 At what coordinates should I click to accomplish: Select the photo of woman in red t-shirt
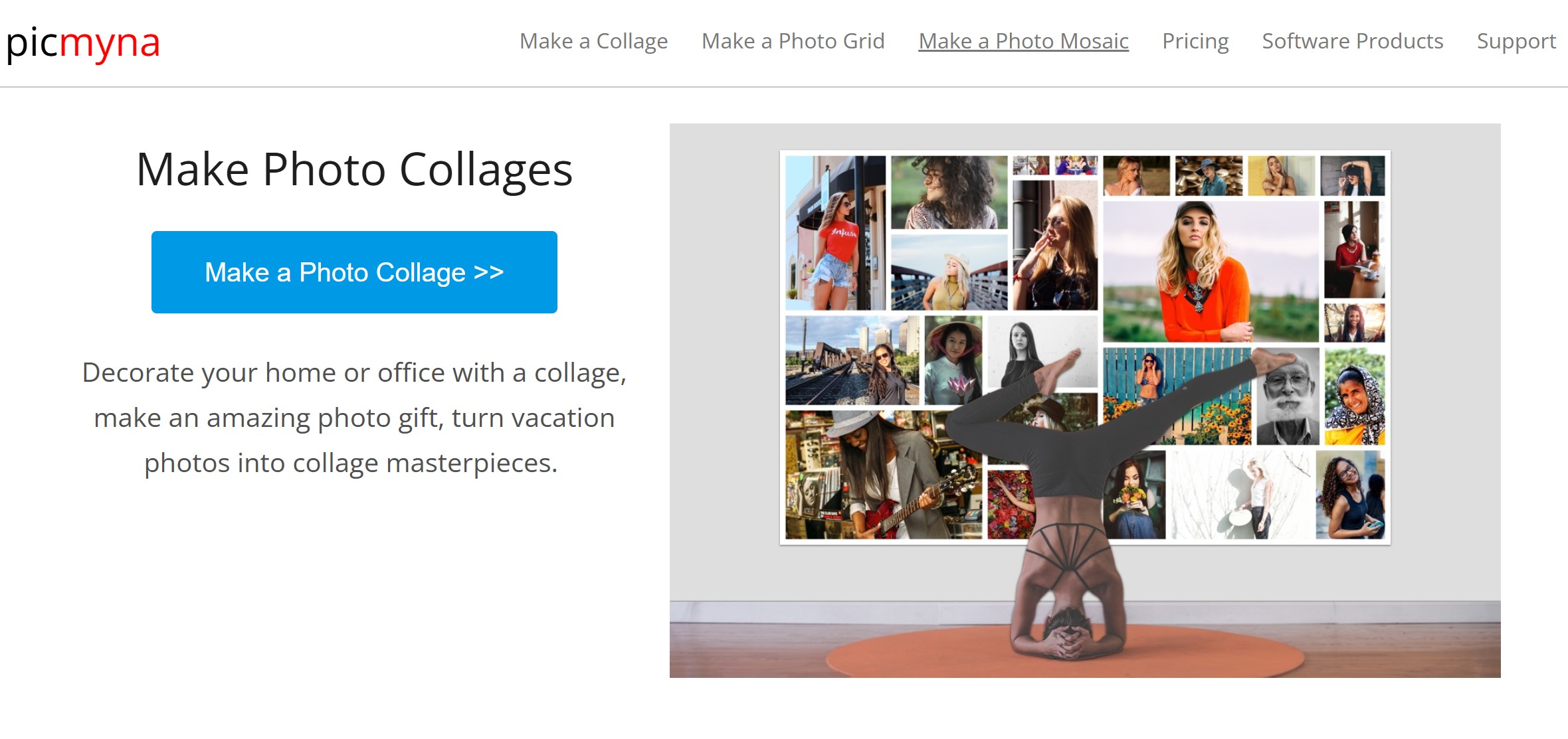coord(834,232)
